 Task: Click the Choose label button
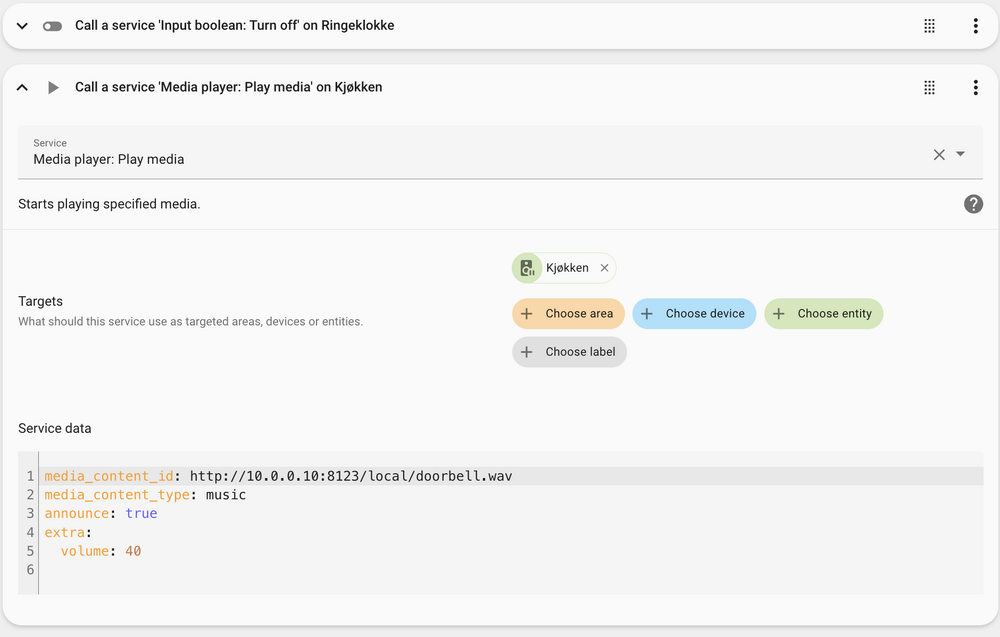pos(570,352)
